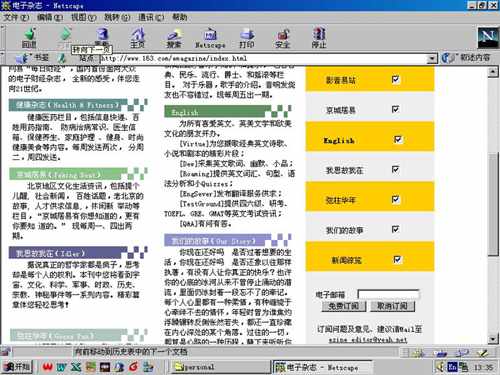The image size is (500, 375).
Task: Click the Back (回退) toolbar icon
Action: [x=30, y=37]
